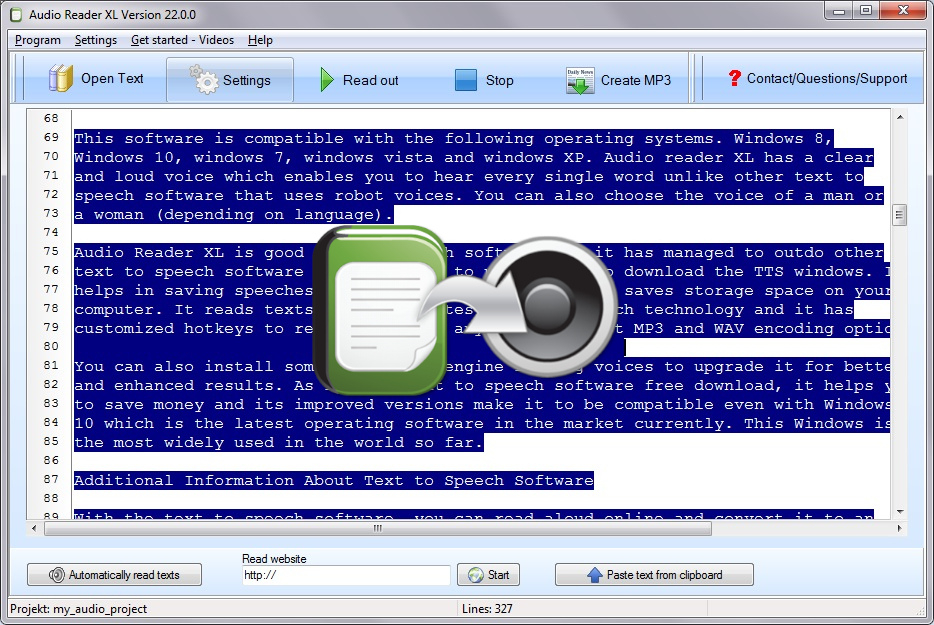Viewport: 934px width, 625px height.
Task: Click the Audio Reader XL title bar app icon
Action: [15, 14]
